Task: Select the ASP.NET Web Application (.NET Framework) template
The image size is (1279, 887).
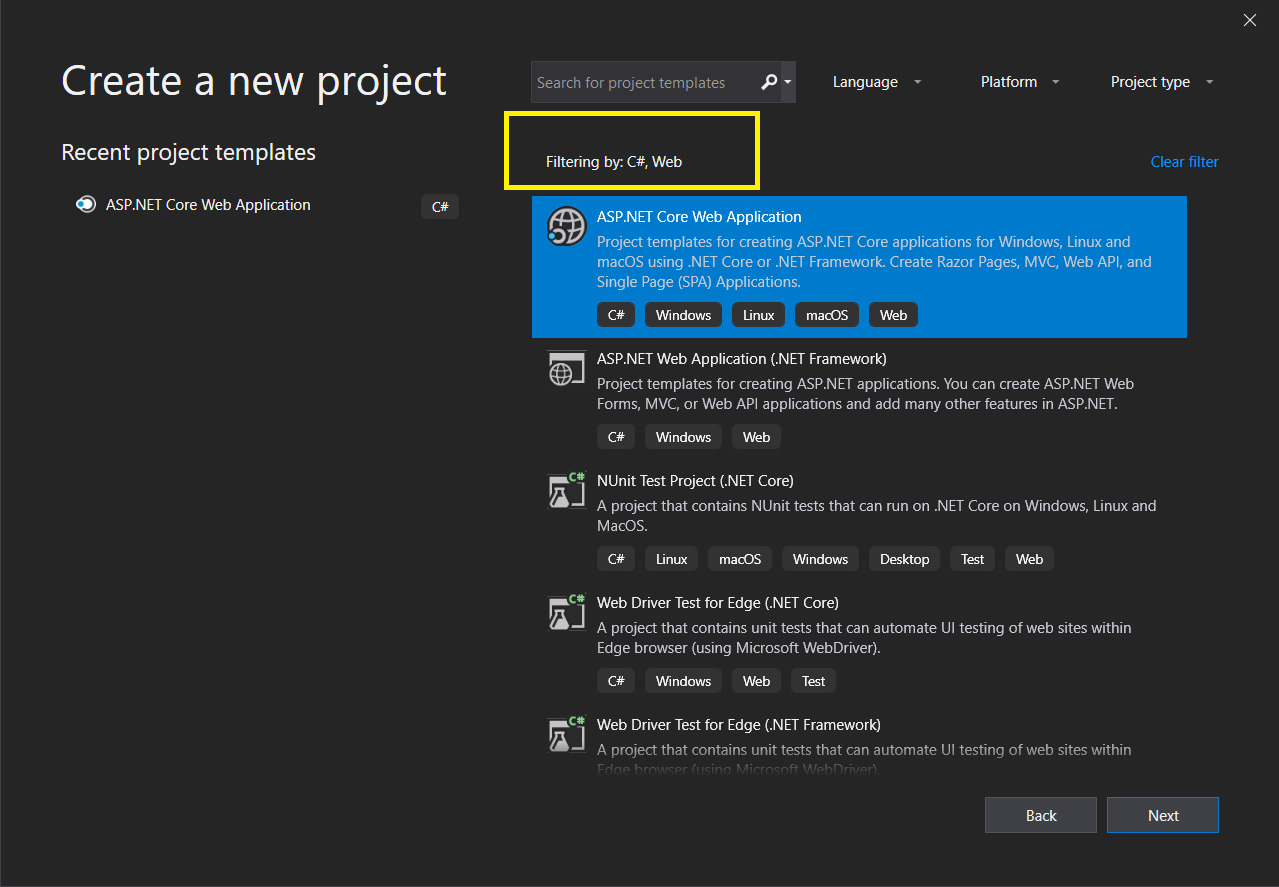Action: (x=859, y=399)
